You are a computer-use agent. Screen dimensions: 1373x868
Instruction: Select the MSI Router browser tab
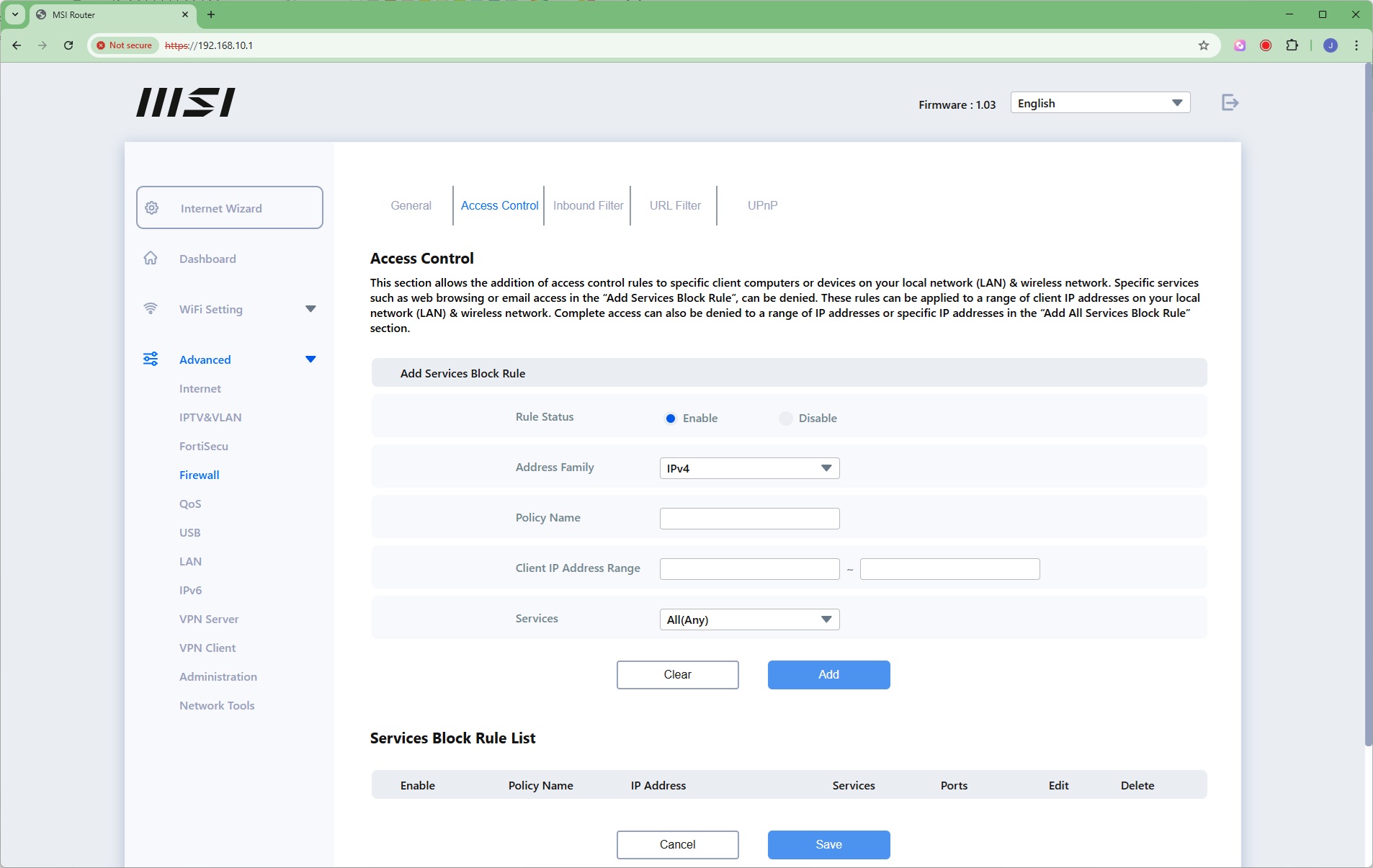click(x=112, y=14)
